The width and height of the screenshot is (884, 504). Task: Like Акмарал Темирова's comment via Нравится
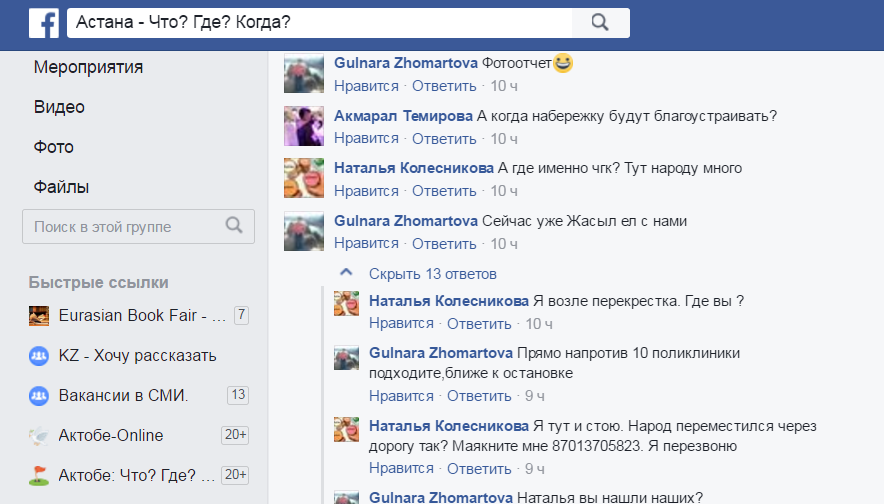tap(366, 138)
